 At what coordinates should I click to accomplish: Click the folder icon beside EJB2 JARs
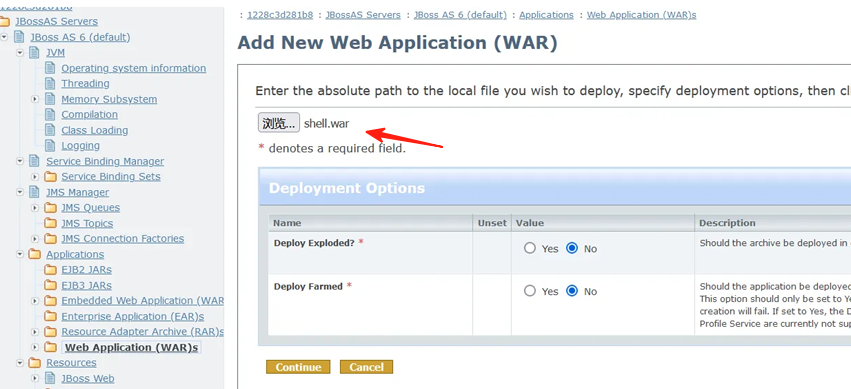(50, 269)
